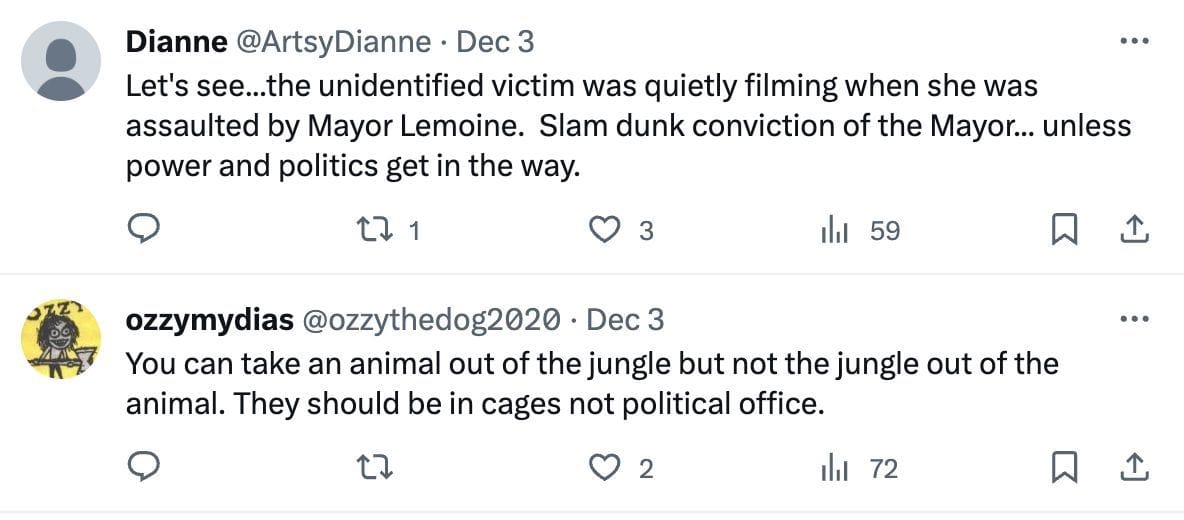Click Dianne's gray default avatar
Screen dimensions: 1184x520
point(61,61)
